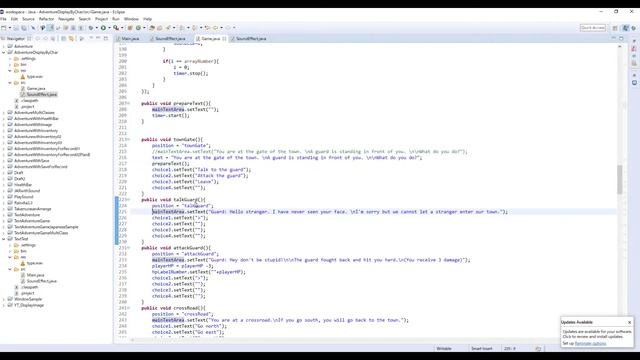Select Main.java under TextTest src
This screenshot has height=360, width=640.
[35, 275]
